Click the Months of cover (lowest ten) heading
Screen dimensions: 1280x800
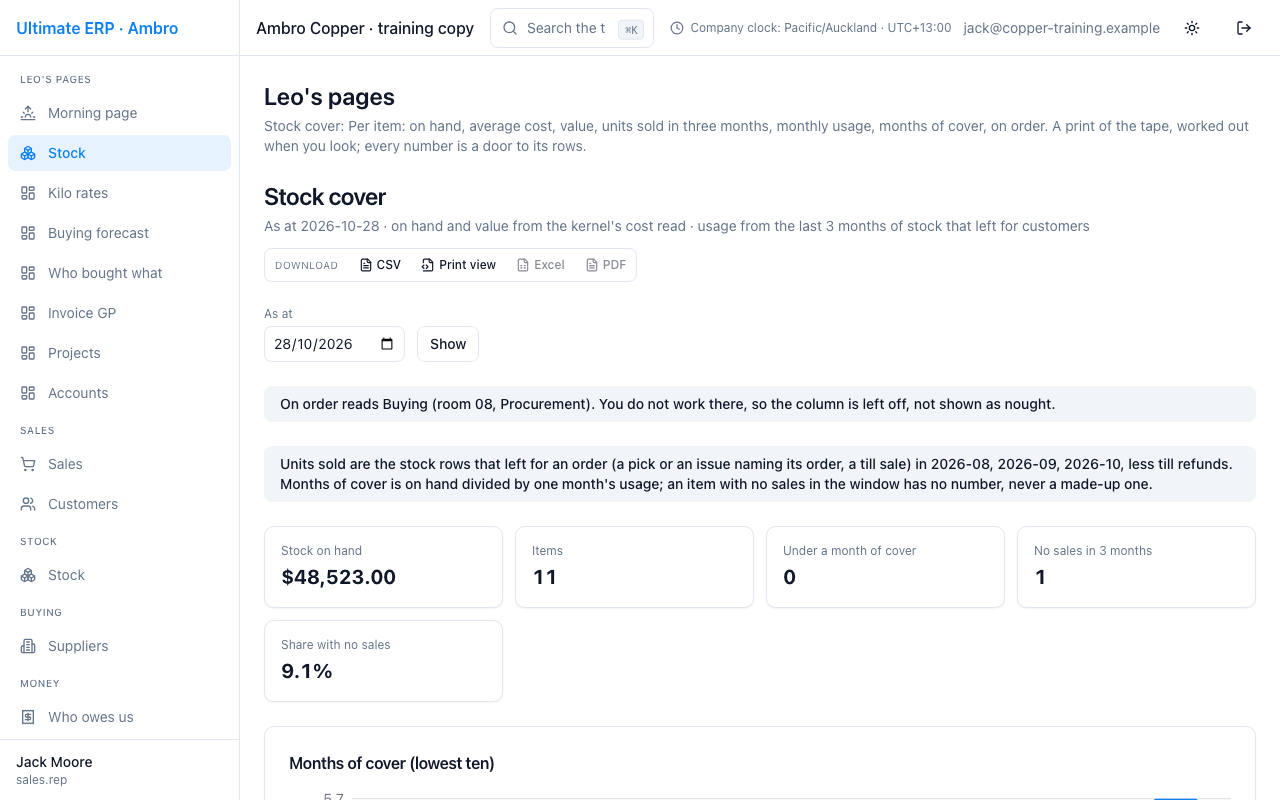pyautogui.click(x=392, y=763)
